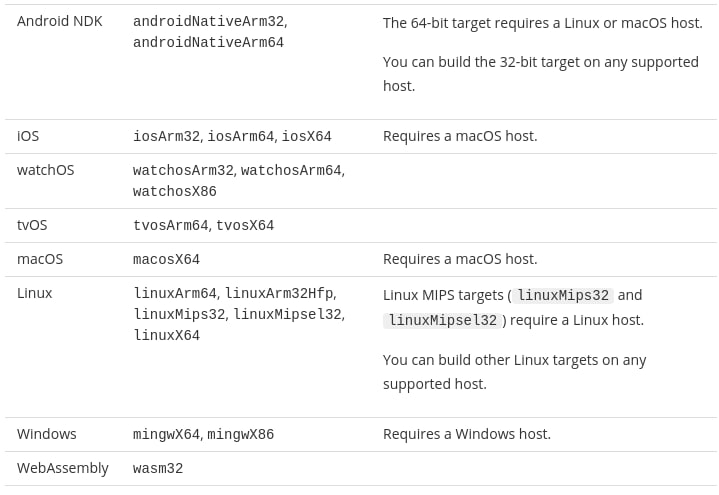Click the Linux platform label
The height and width of the screenshot is (495, 719).
[35, 293]
